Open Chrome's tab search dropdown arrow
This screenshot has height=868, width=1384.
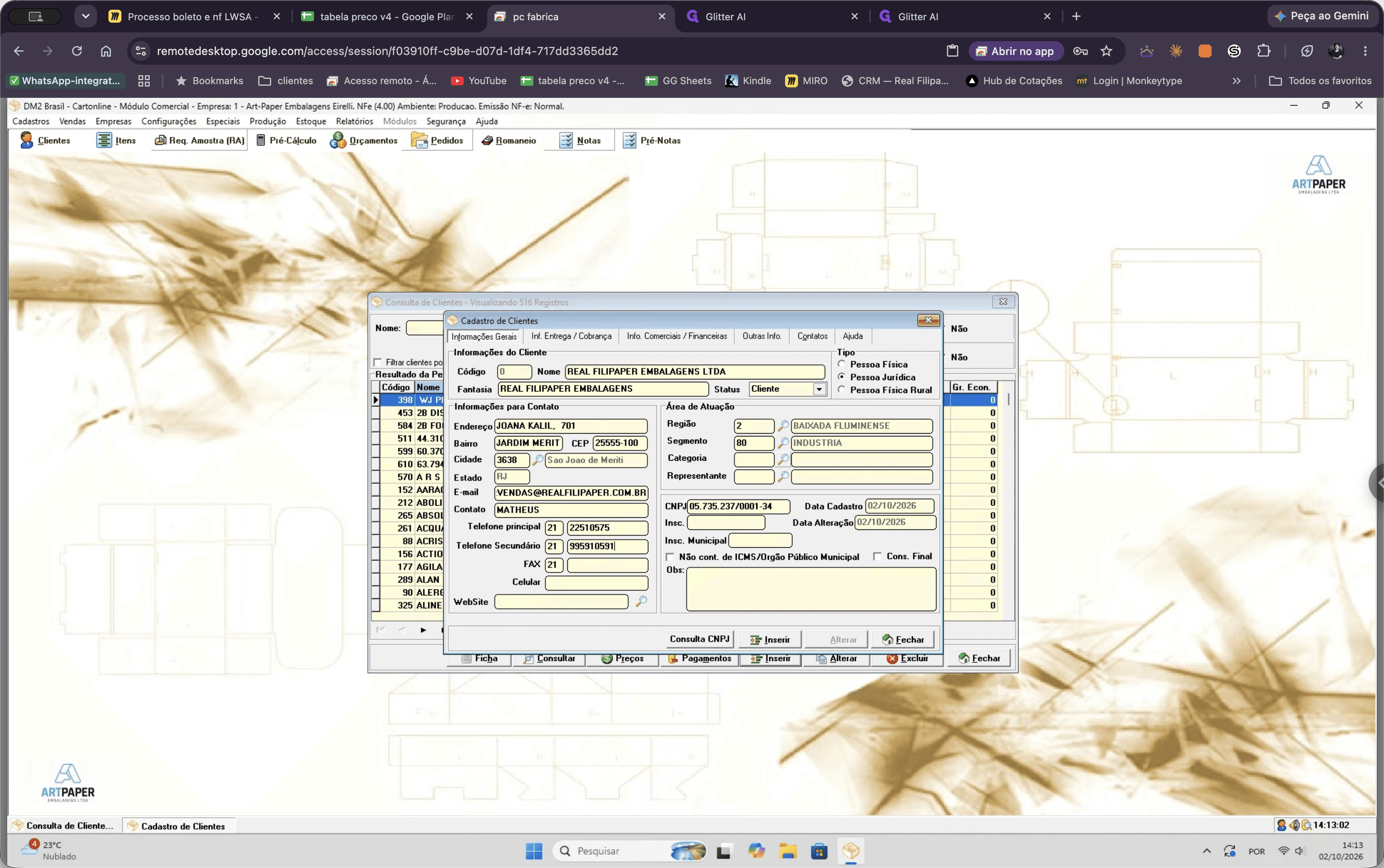point(85,16)
